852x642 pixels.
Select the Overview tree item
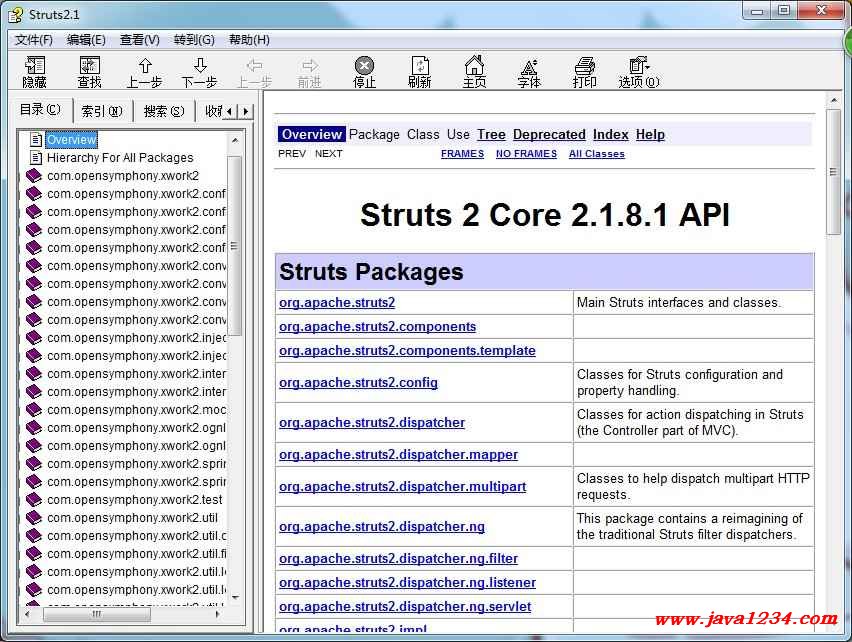point(71,140)
